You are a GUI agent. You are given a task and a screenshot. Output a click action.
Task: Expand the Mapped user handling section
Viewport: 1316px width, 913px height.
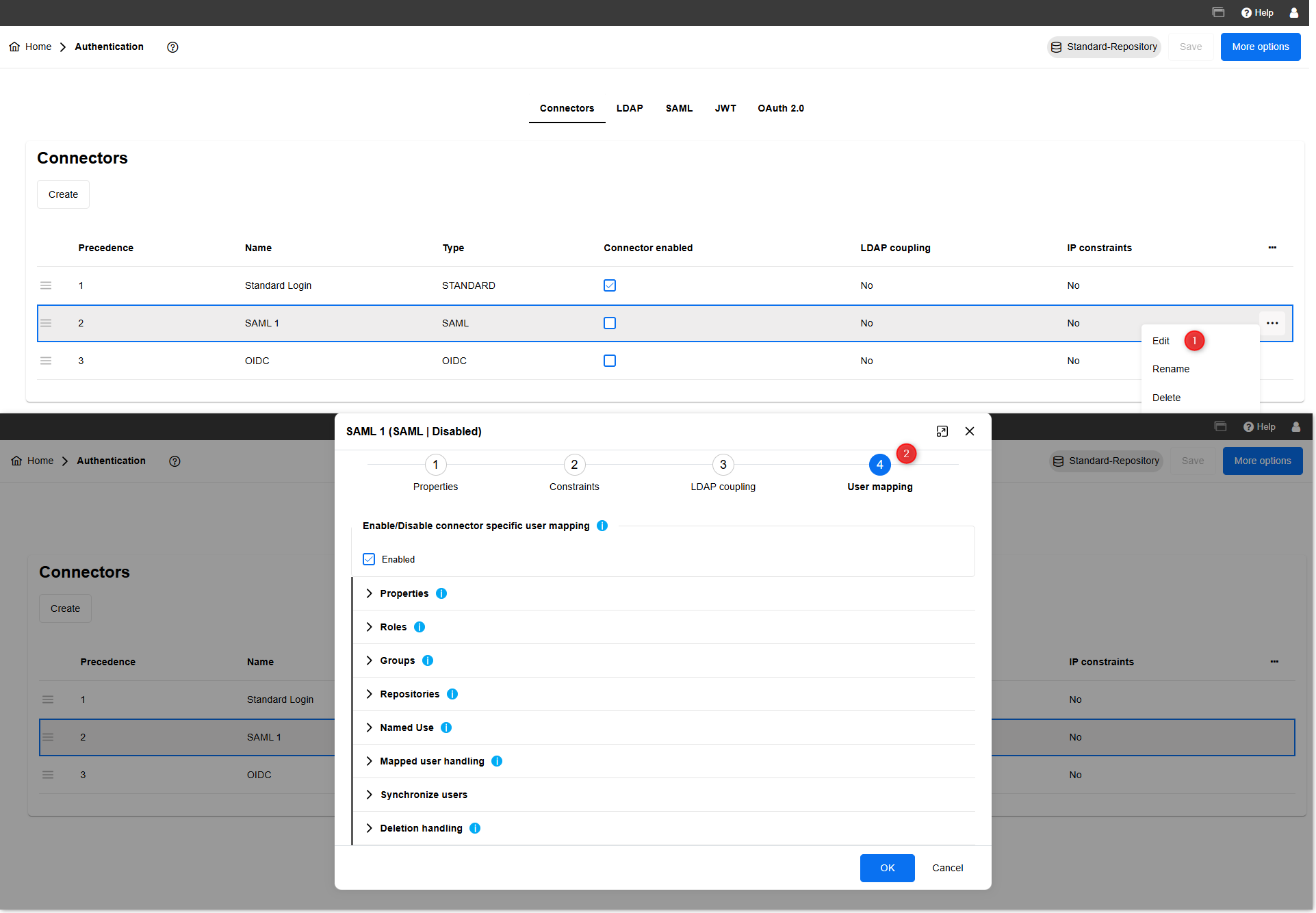[x=369, y=760]
